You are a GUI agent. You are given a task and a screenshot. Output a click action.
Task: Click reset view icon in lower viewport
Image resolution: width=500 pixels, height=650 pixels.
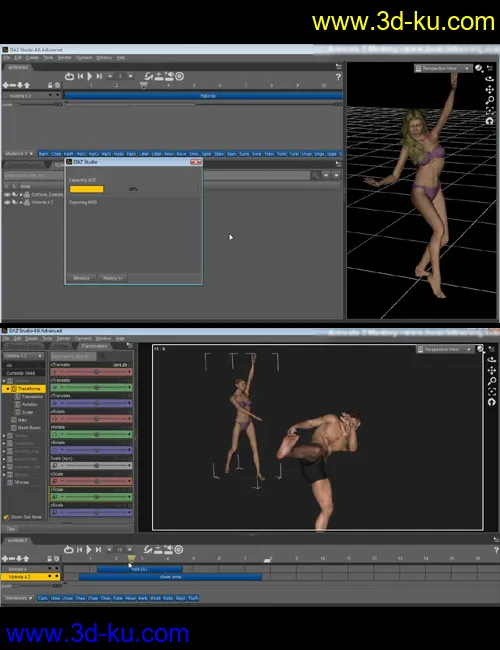(491, 402)
